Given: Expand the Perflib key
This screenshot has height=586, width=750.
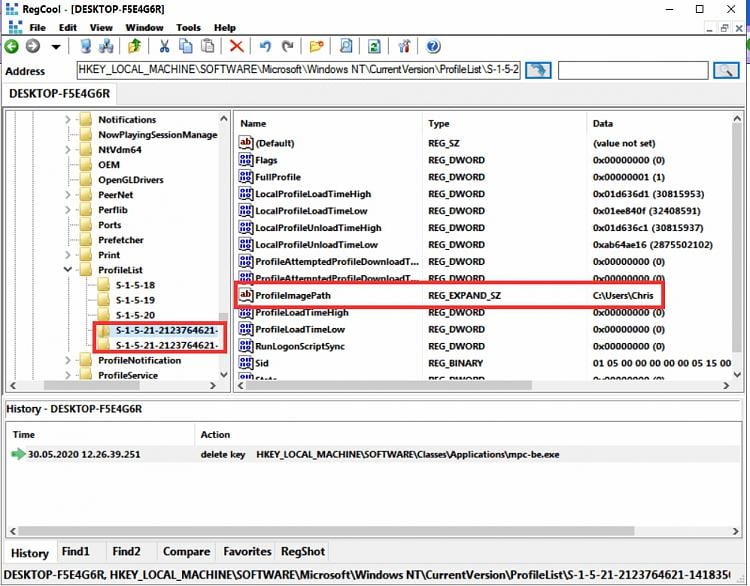Looking at the screenshot, I should (68, 210).
